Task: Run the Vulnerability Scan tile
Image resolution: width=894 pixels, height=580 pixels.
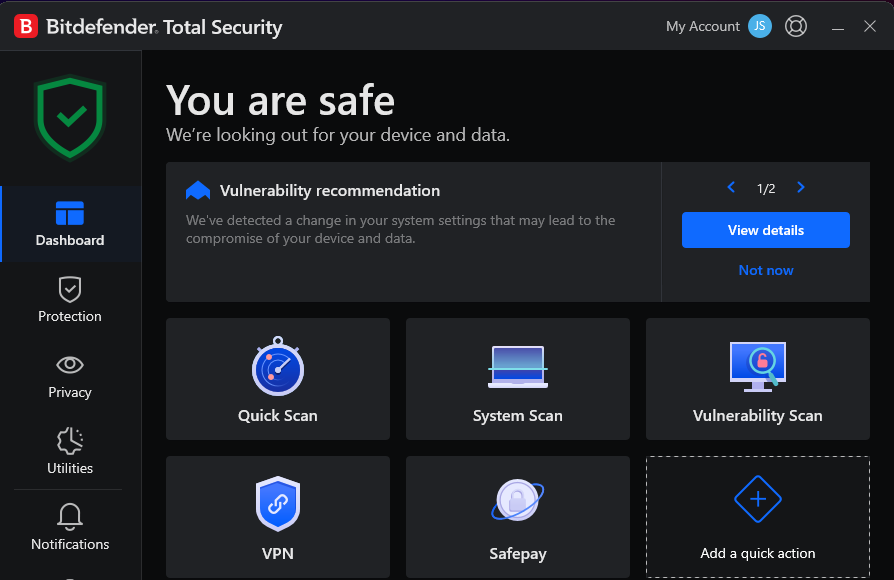Action: click(x=758, y=379)
